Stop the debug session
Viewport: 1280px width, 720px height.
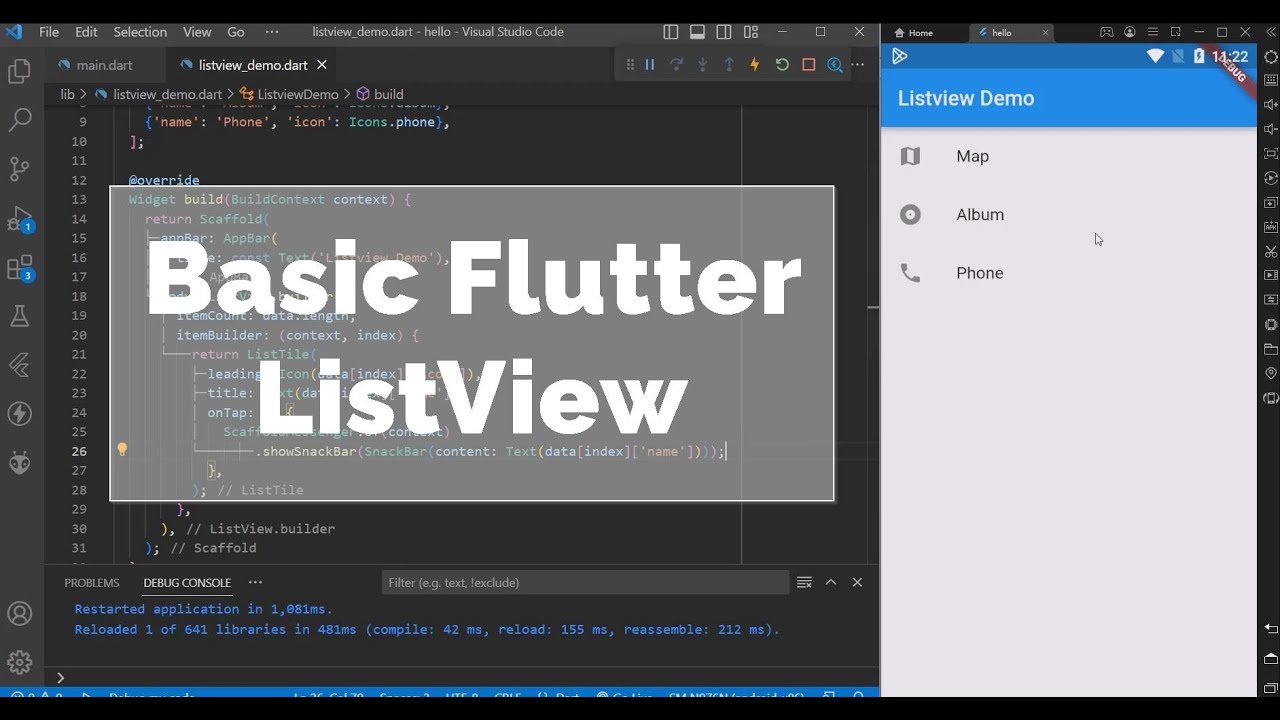pyautogui.click(x=808, y=65)
